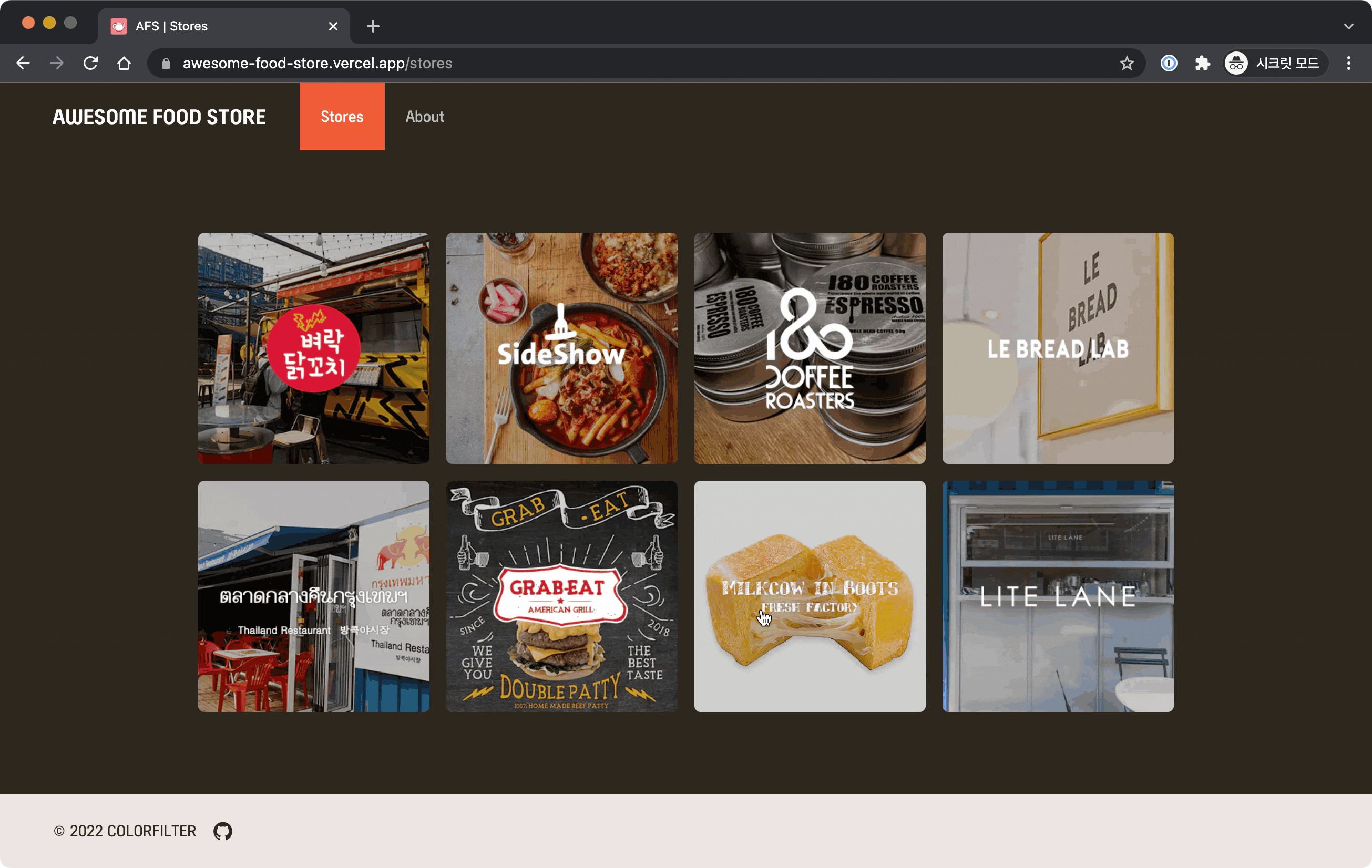Open the Milkcow in Boots card
Viewport: 1372px width, 868px height.
point(810,596)
